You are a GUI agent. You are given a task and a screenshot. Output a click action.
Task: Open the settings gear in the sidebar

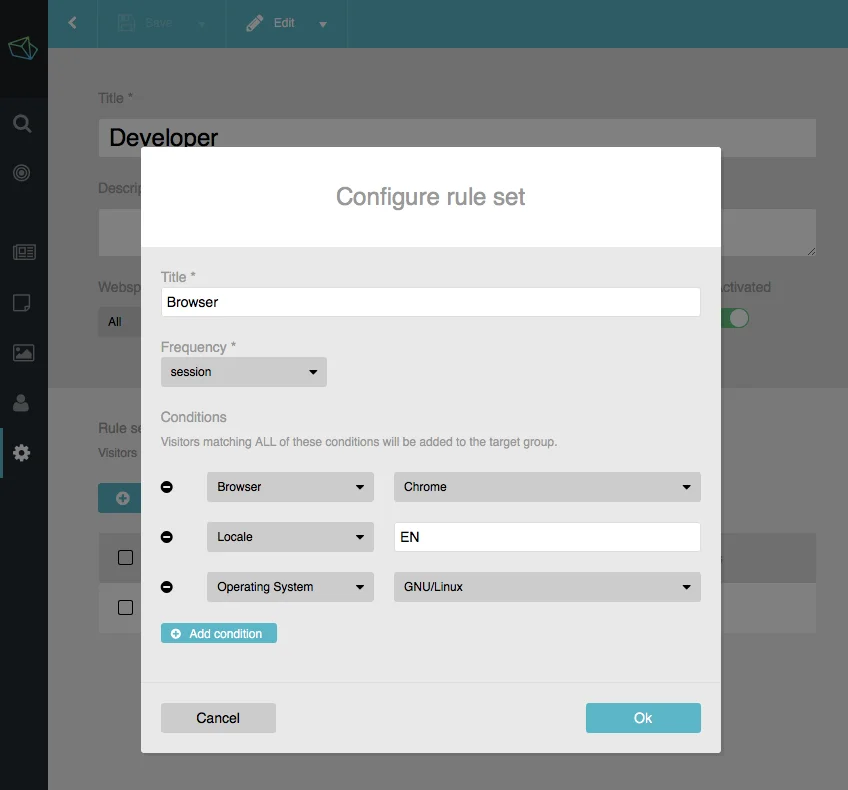tap(22, 453)
